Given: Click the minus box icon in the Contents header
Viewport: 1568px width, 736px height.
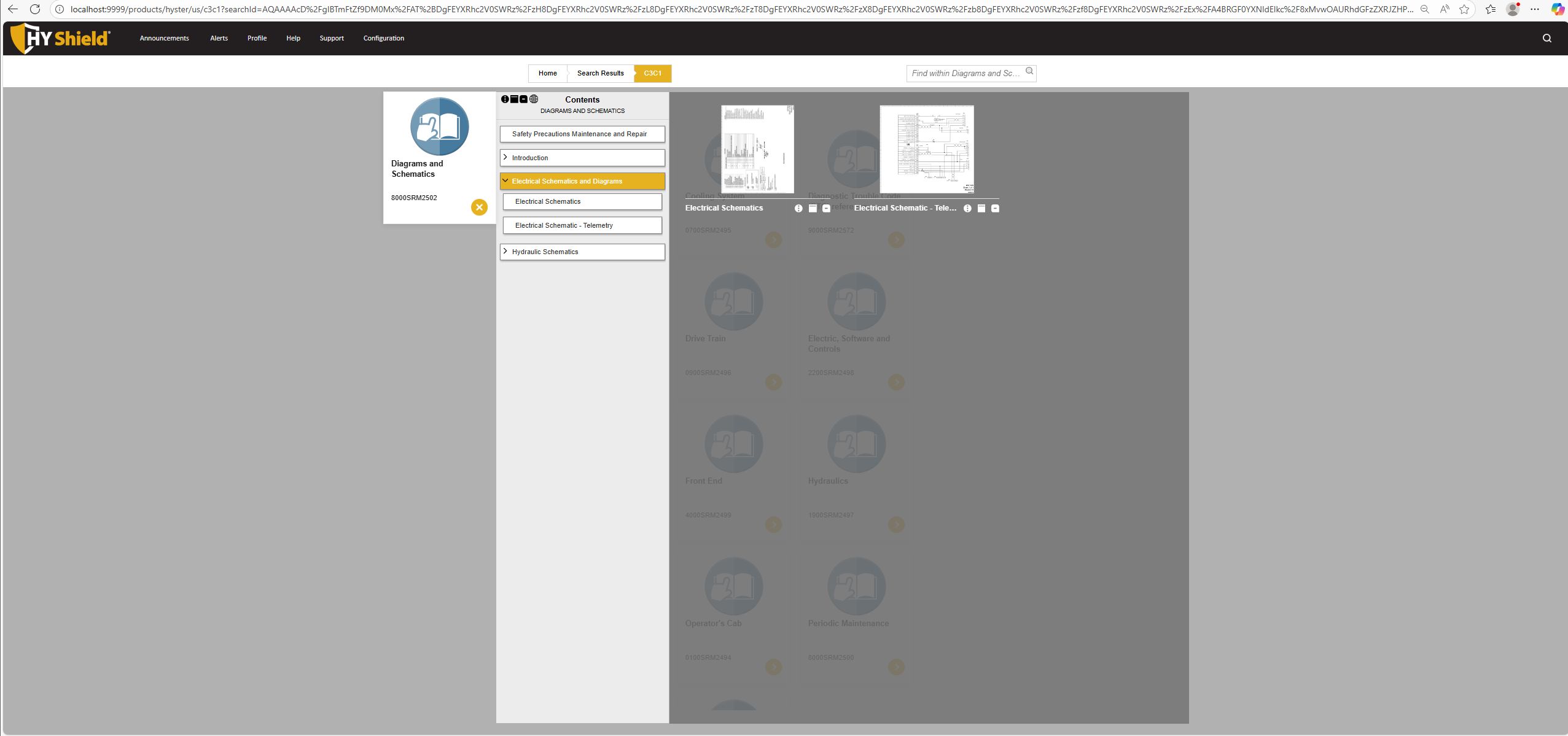Looking at the screenshot, I should coord(523,99).
